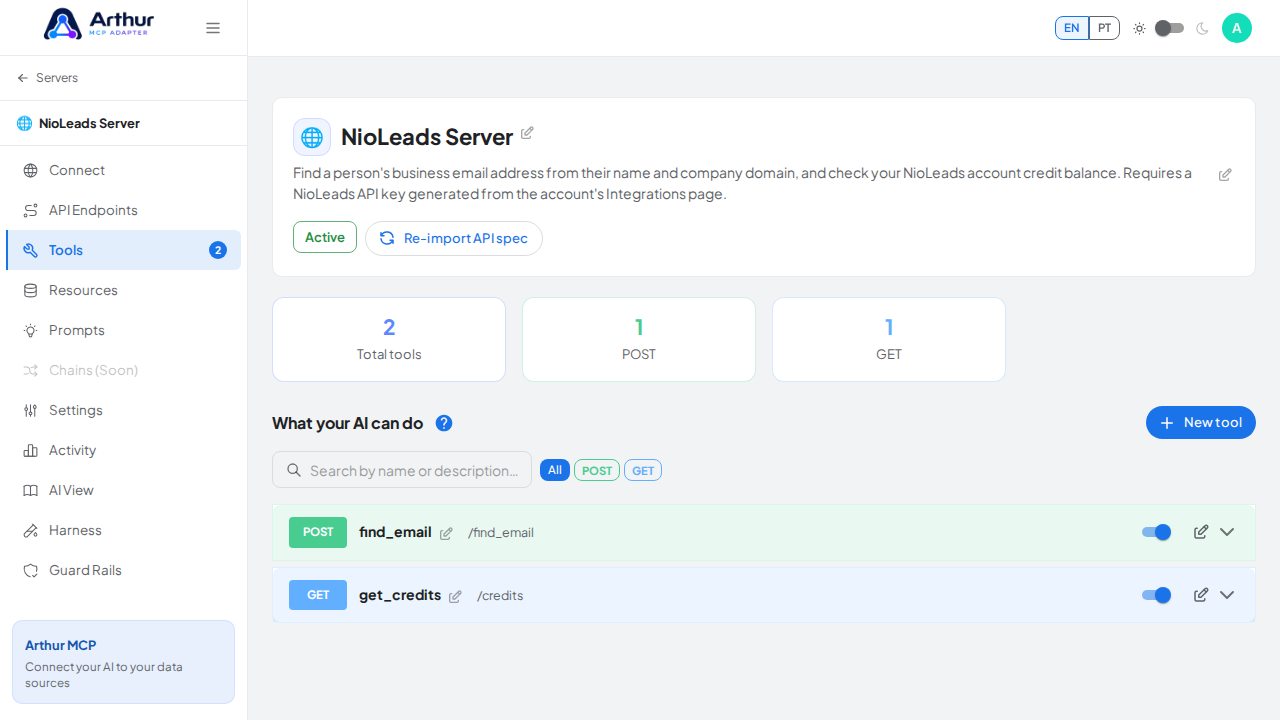The width and height of the screenshot is (1280, 720).
Task: Filter tools by GET
Action: [643, 470]
